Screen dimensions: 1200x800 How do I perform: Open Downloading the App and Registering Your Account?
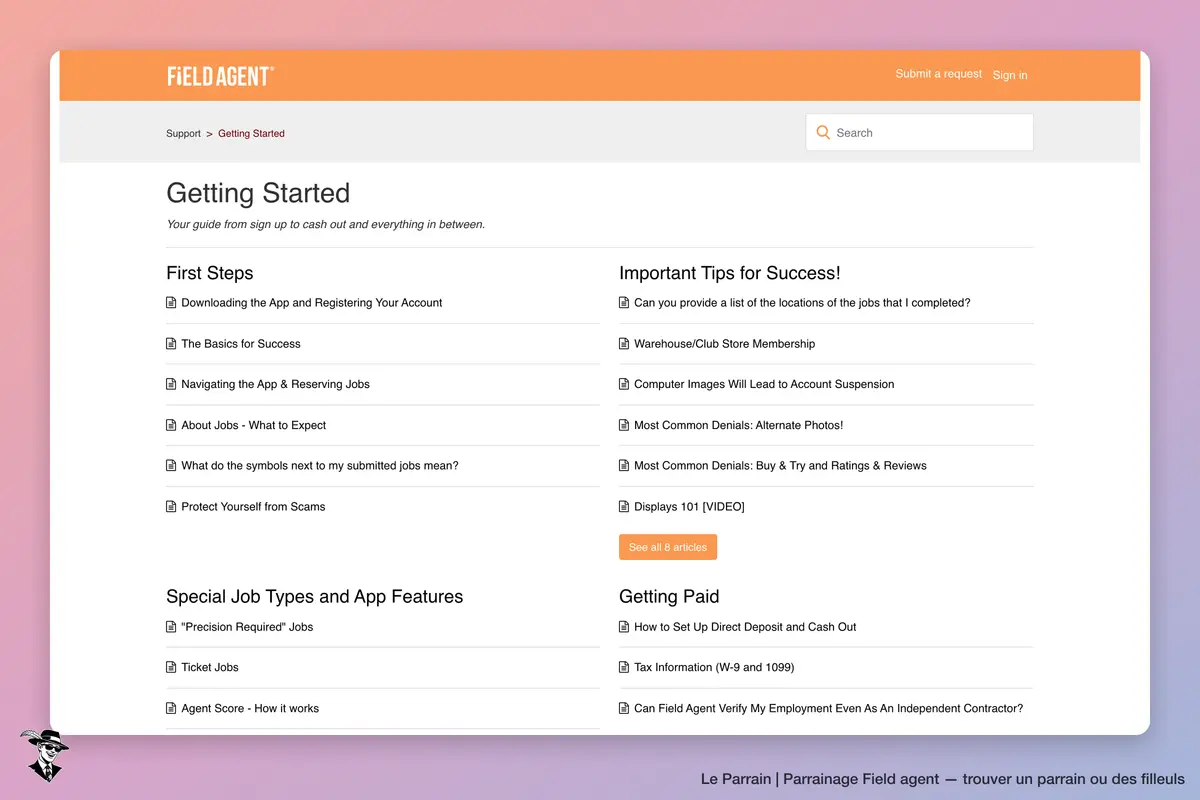[312, 303]
